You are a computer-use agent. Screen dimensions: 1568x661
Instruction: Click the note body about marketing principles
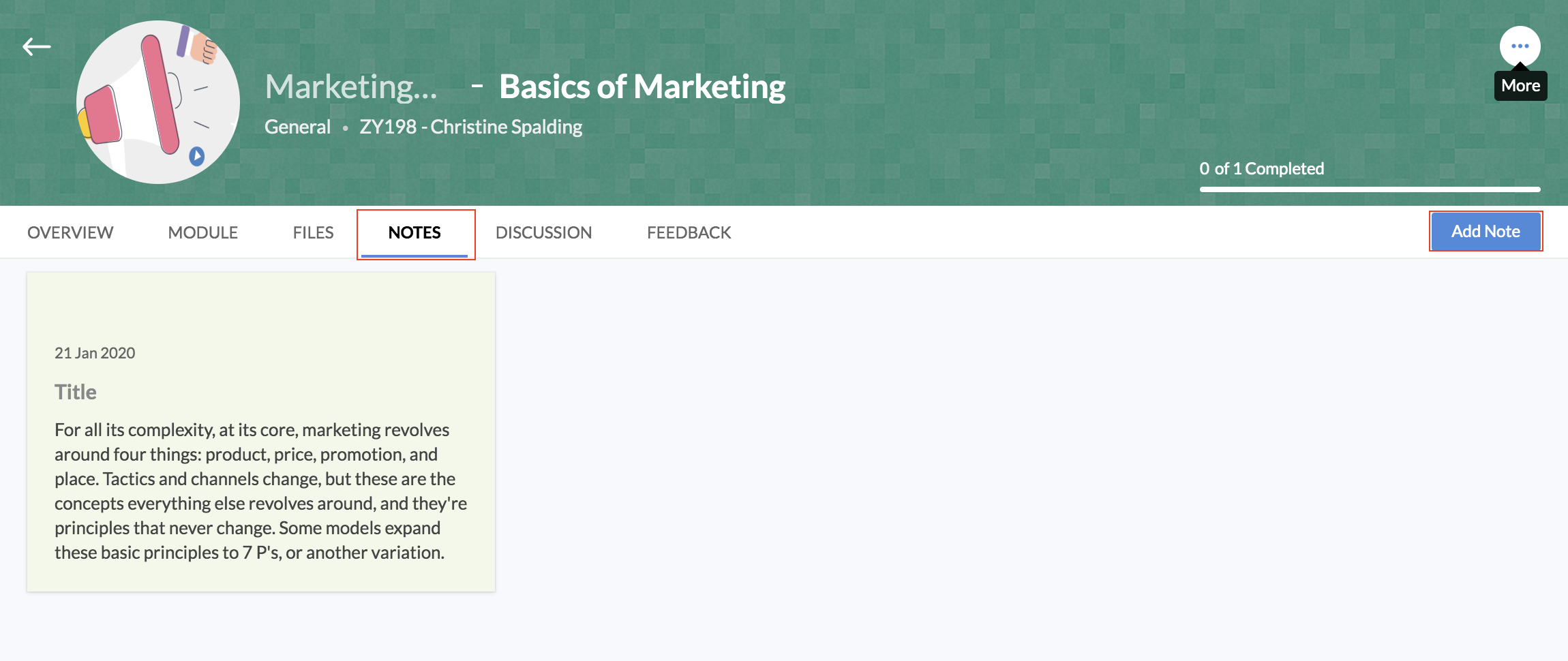tap(260, 491)
